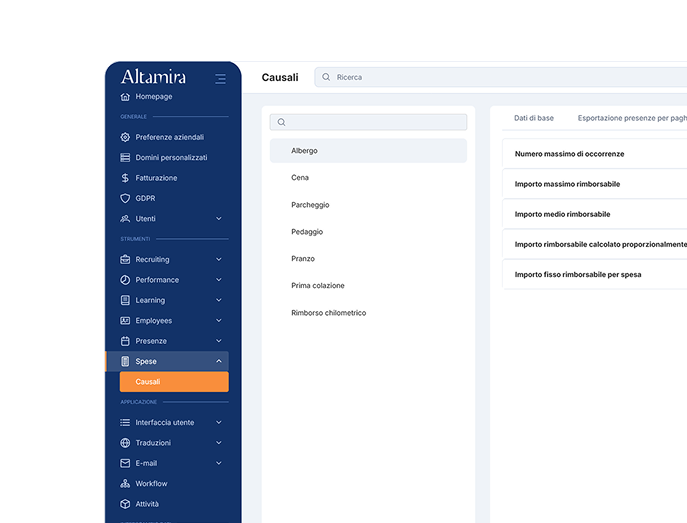Expand the Recruiting submenu chevron
687x523 pixels.
point(219,260)
